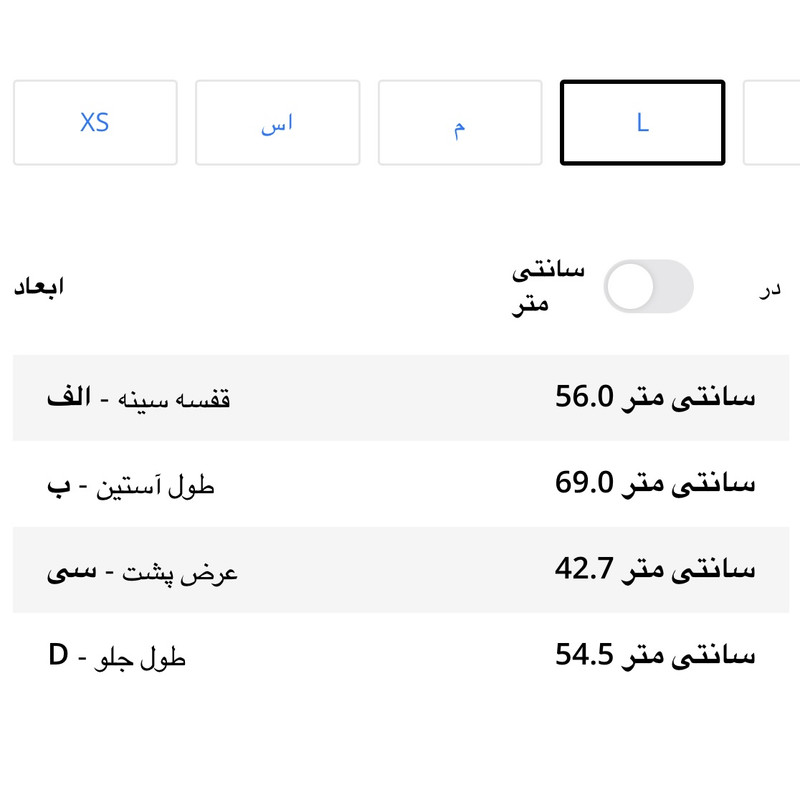
Task: Click the "سانتی متر" label left of switch
Action: click(x=548, y=287)
